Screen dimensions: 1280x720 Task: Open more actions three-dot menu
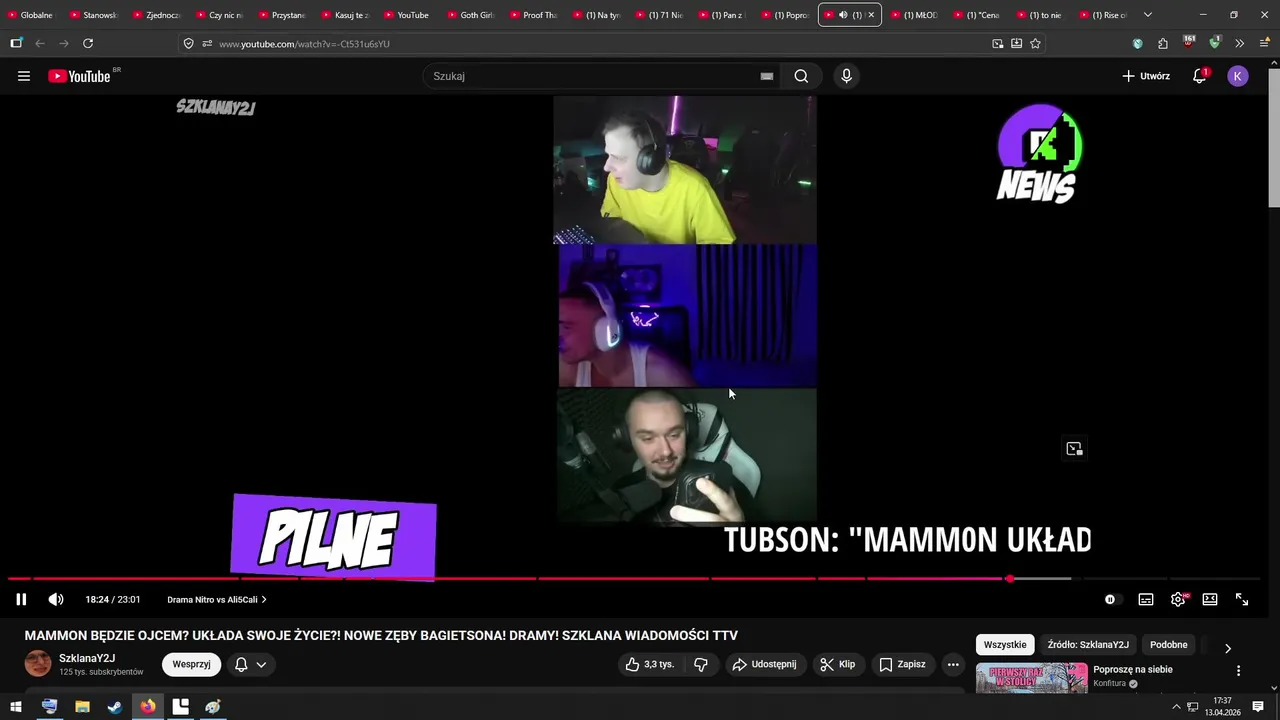click(x=953, y=664)
